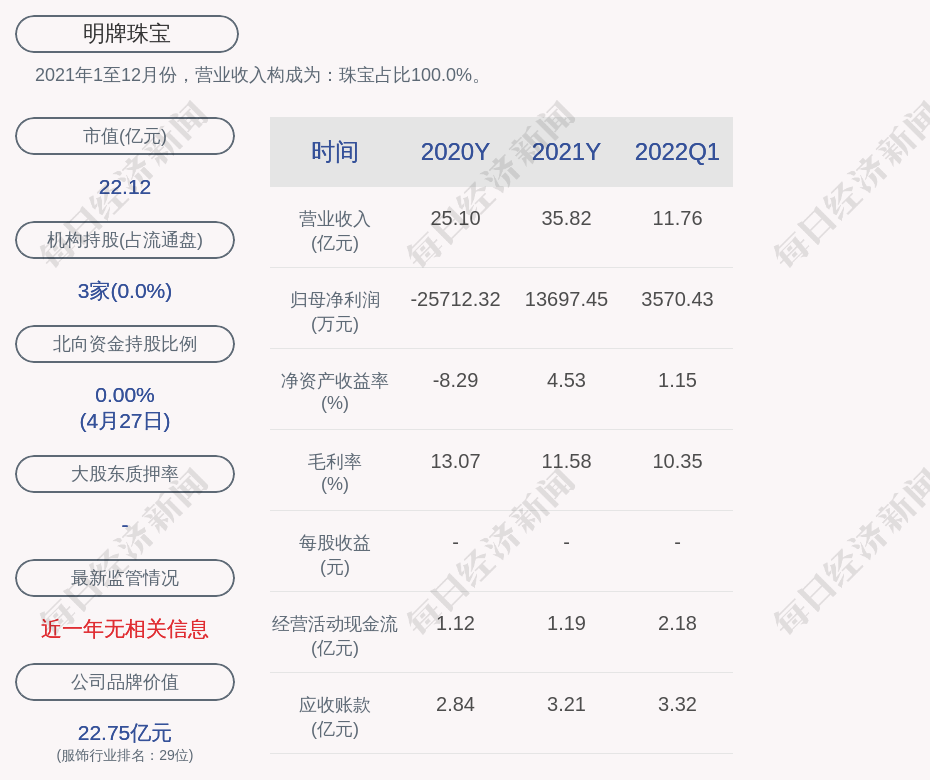Click the 营业收入(亿元) row label
The width and height of the screenshot is (930, 780).
point(335,231)
